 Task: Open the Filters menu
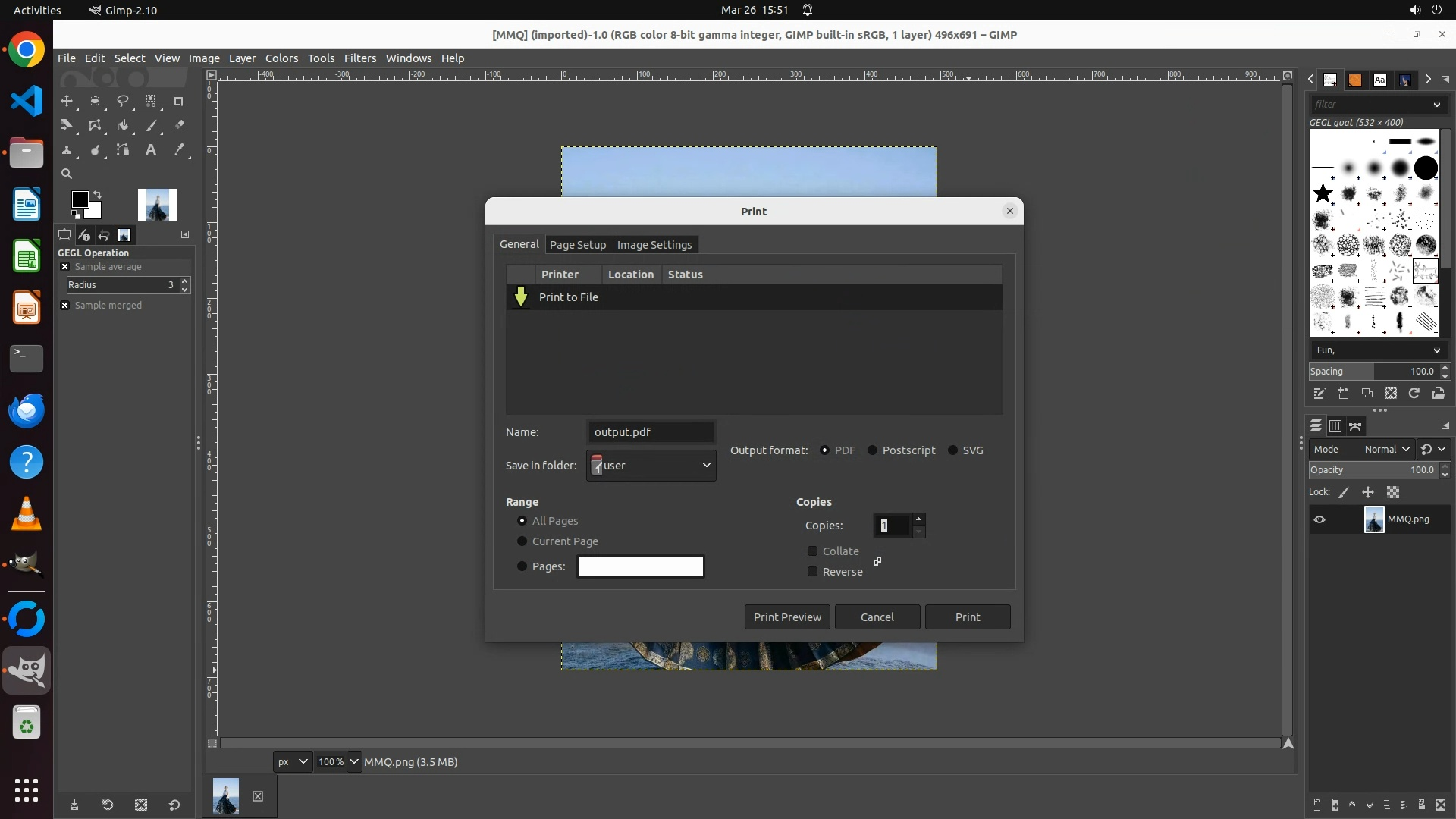[359, 58]
